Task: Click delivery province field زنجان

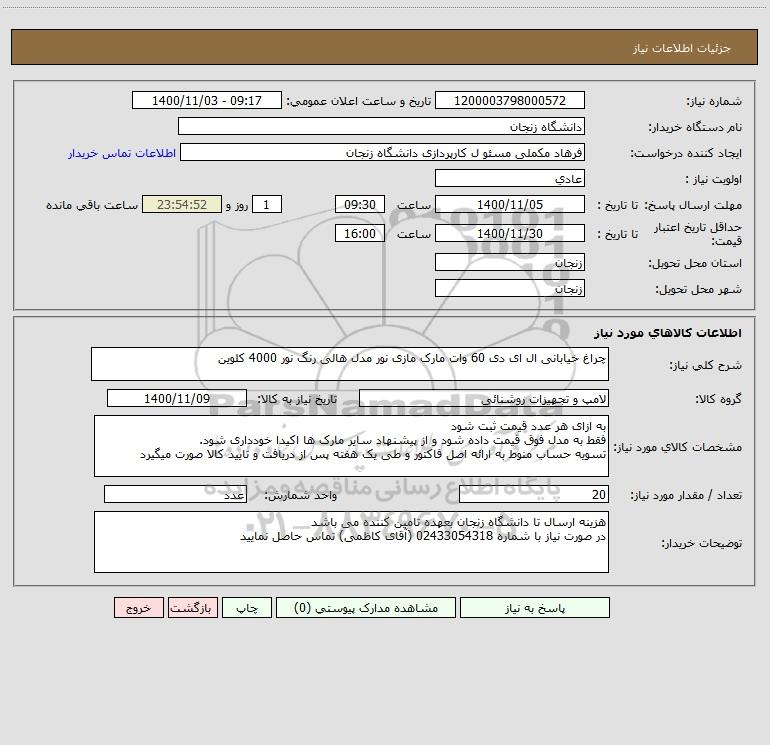Action: point(510,262)
